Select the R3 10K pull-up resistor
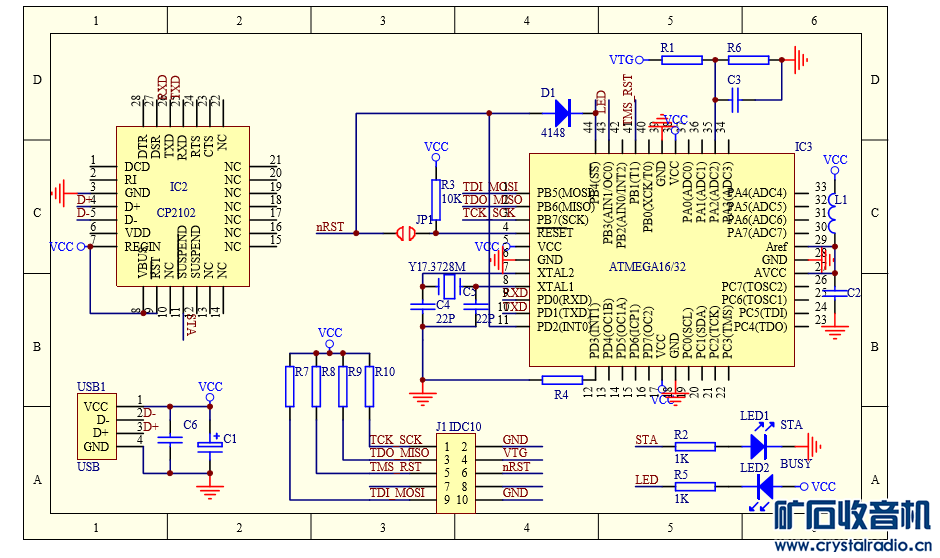Viewport: 940px width, 558px height. (x=436, y=200)
